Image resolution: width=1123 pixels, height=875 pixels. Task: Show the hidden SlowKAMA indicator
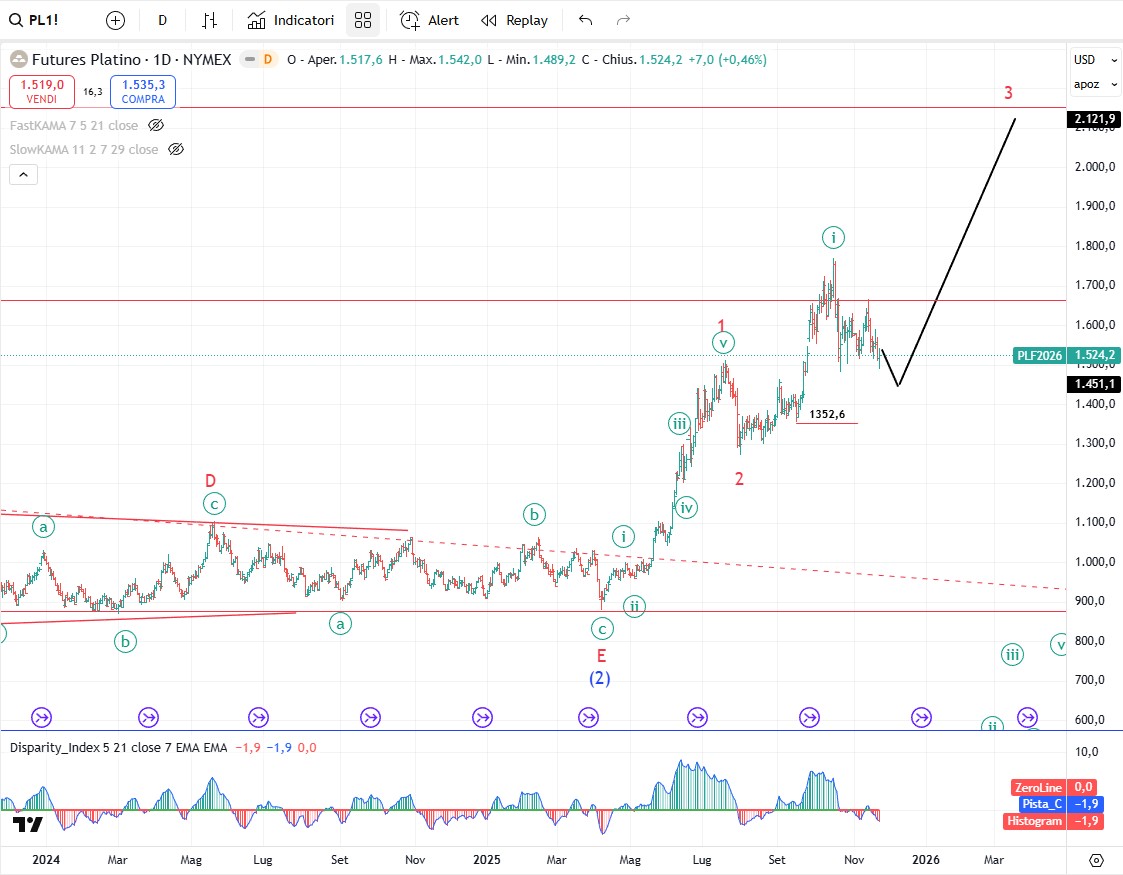point(176,149)
